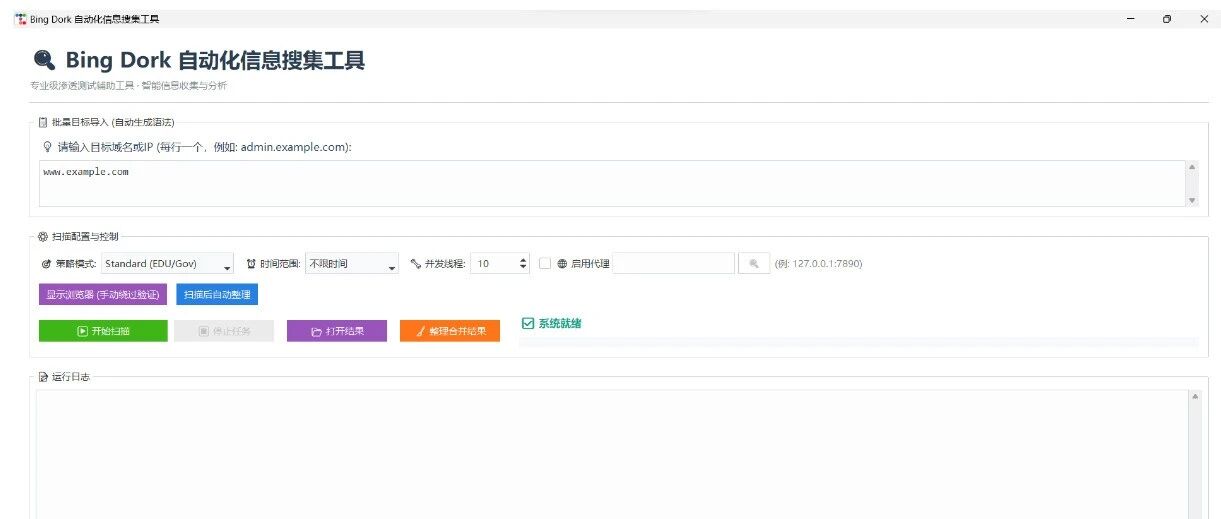Click the 并发线程 spinner arrows
1221x519 pixels.
pyautogui.click(x=523, y=264)
